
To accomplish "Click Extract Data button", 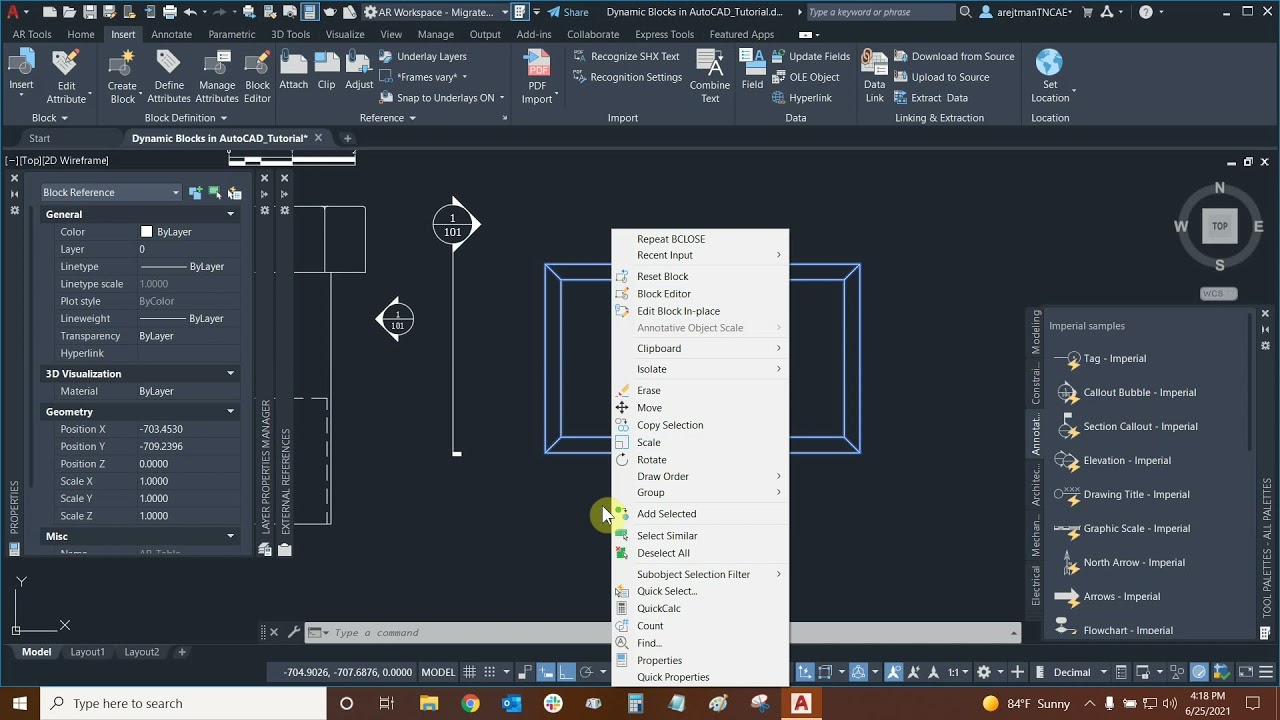I will tap(931, 98).
